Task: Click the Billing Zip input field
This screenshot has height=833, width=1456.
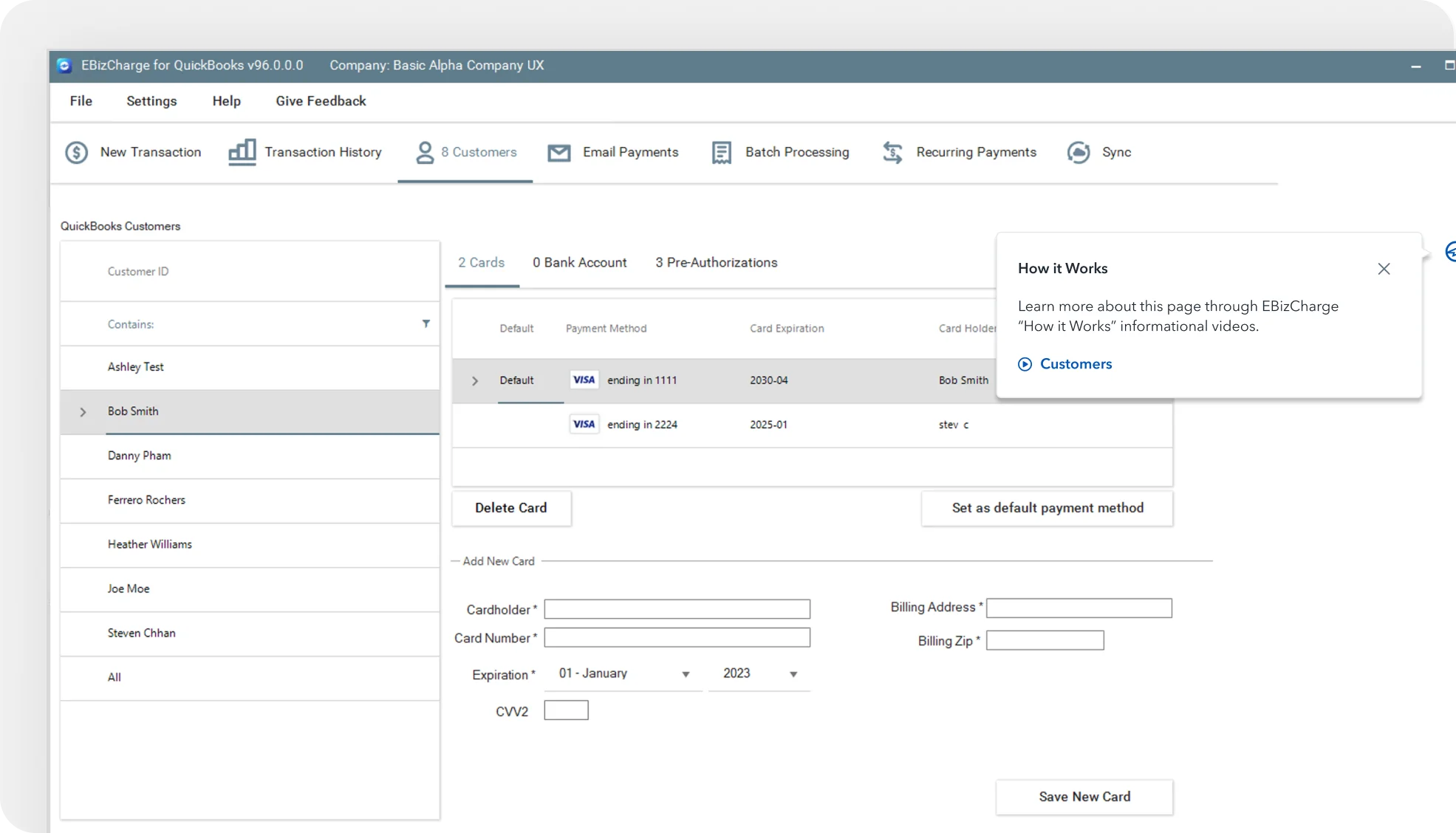Action: [1045, 640]
